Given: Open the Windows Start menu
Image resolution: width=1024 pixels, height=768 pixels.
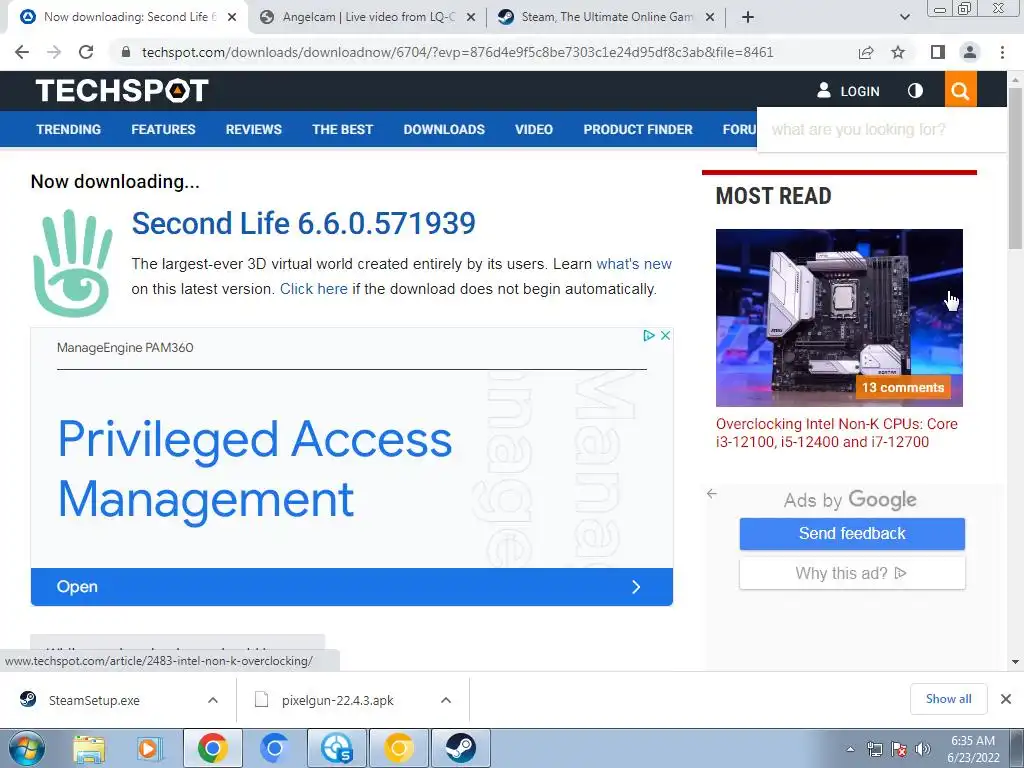Looking at the screenshot, I should [x=26, y=748].
